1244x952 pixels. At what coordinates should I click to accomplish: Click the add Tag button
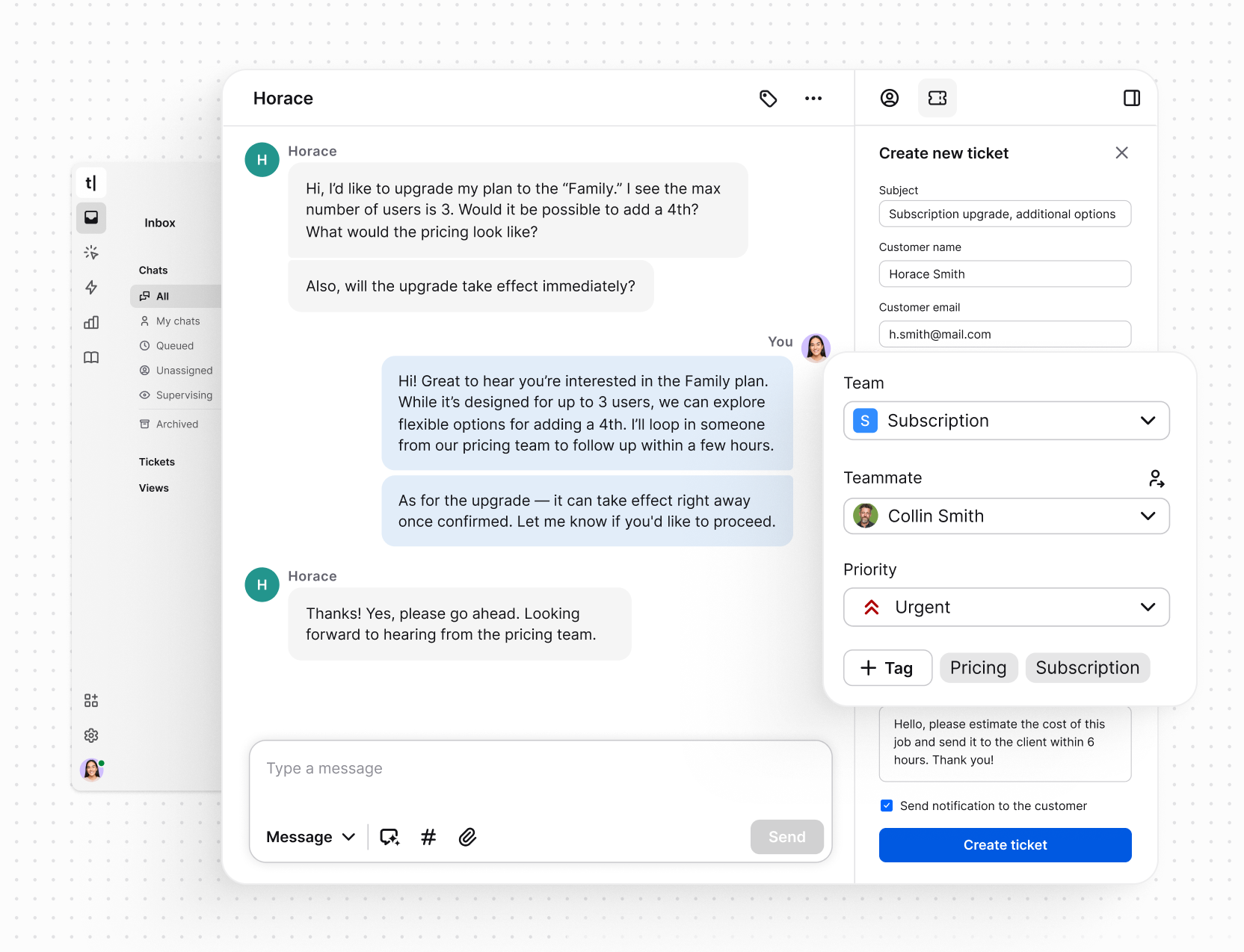coord(887,668)
